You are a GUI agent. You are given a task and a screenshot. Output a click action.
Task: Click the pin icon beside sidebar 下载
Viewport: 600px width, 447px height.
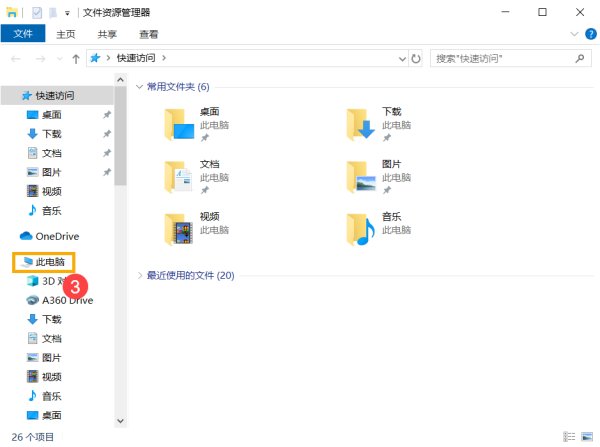[x=107, y=134]
